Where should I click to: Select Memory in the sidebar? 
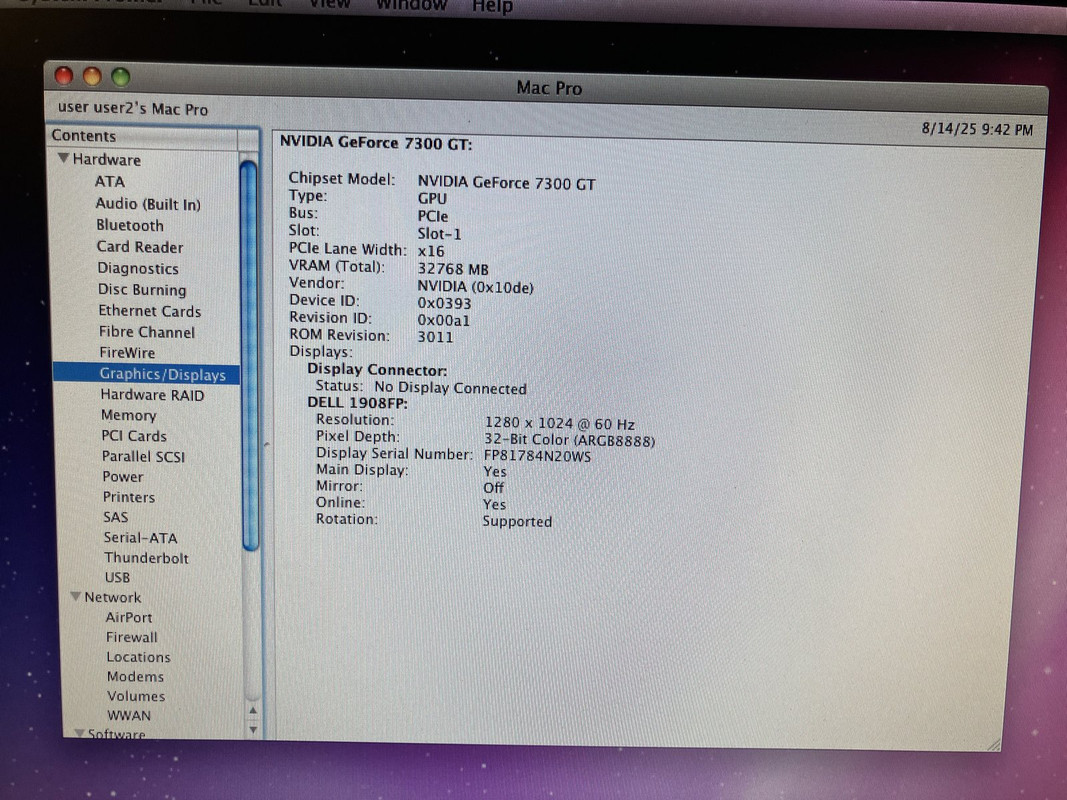(x=129, y=415)
